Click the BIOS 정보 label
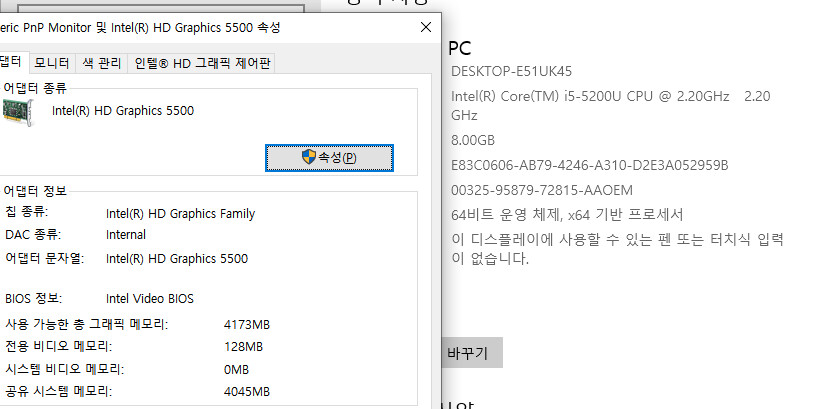Image resolution: width=830 pixels, height=409 pixels. pyautogui.click(x=33, y=298)
